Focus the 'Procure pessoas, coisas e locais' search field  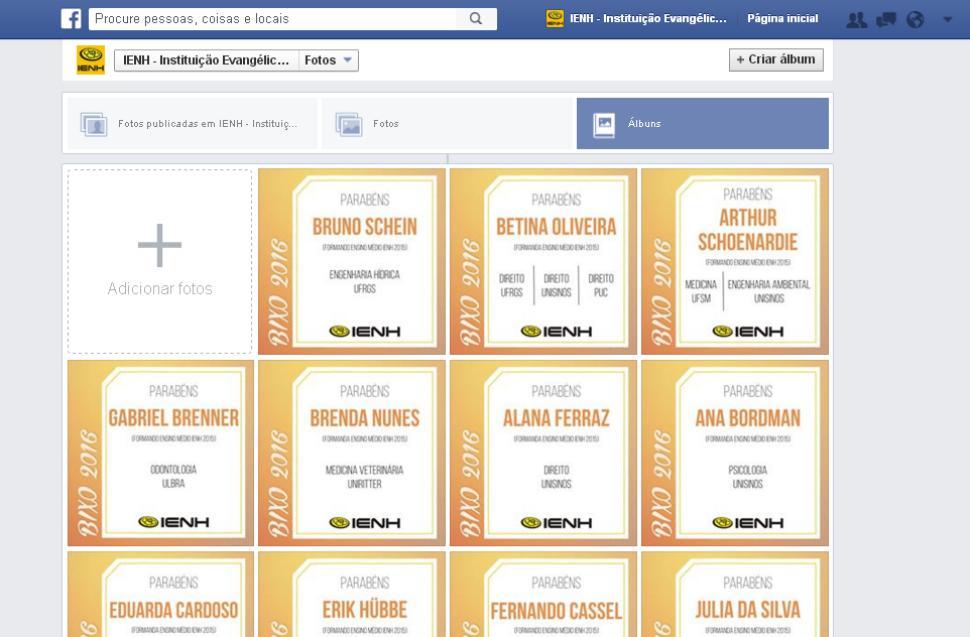click(273, 19)
